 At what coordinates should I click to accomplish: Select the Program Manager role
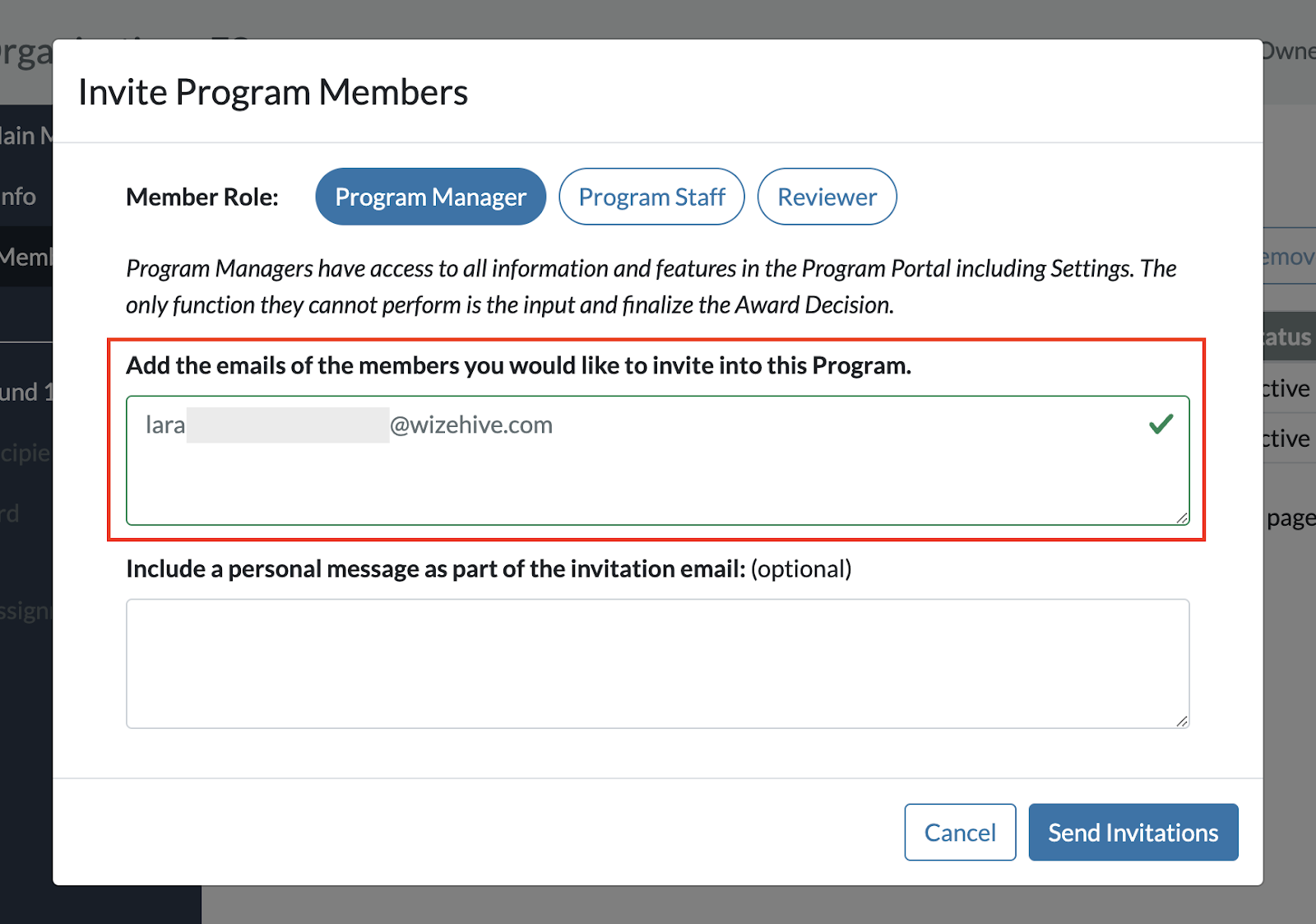[x=429, y=197]
